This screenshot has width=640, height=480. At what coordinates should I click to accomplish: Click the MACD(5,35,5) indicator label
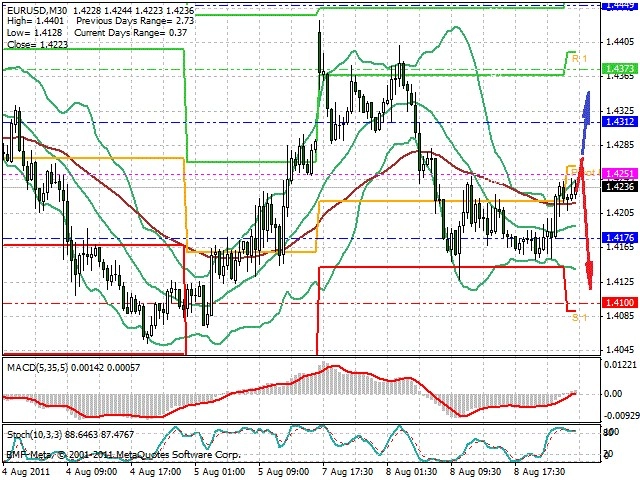tap(38, 368)
